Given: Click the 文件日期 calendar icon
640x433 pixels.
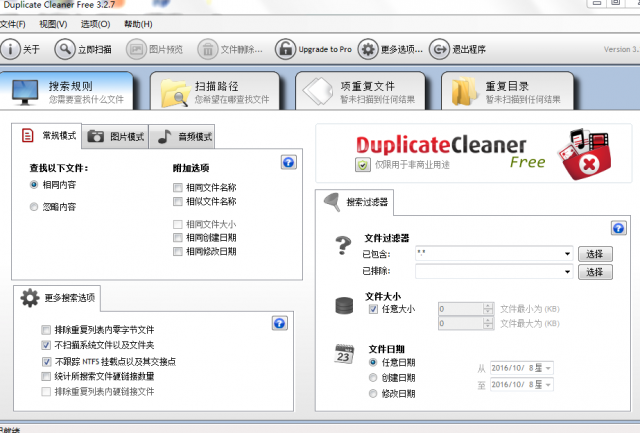Looking at the screenshot, I should pos(344,354).
